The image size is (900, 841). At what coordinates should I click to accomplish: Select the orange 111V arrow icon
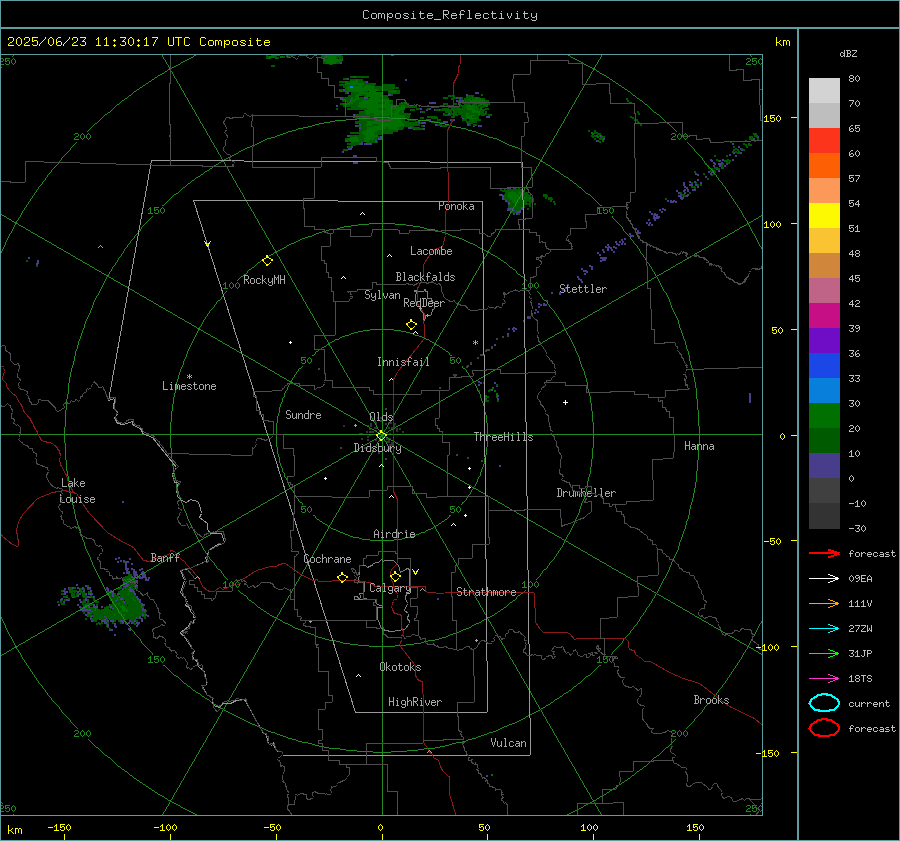[x=824, y=603]
